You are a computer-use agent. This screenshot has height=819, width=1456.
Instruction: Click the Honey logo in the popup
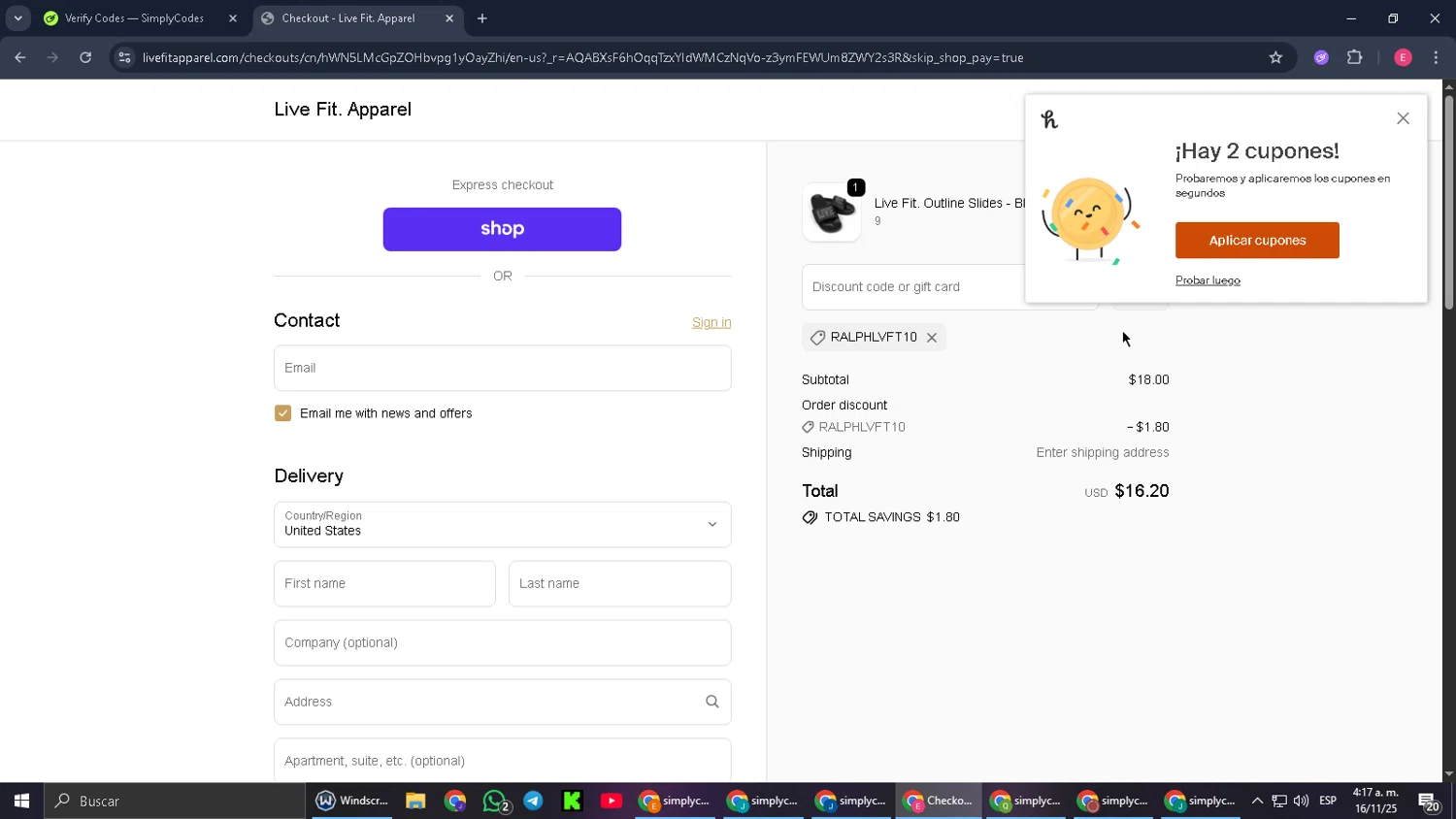pos(1049,119)
